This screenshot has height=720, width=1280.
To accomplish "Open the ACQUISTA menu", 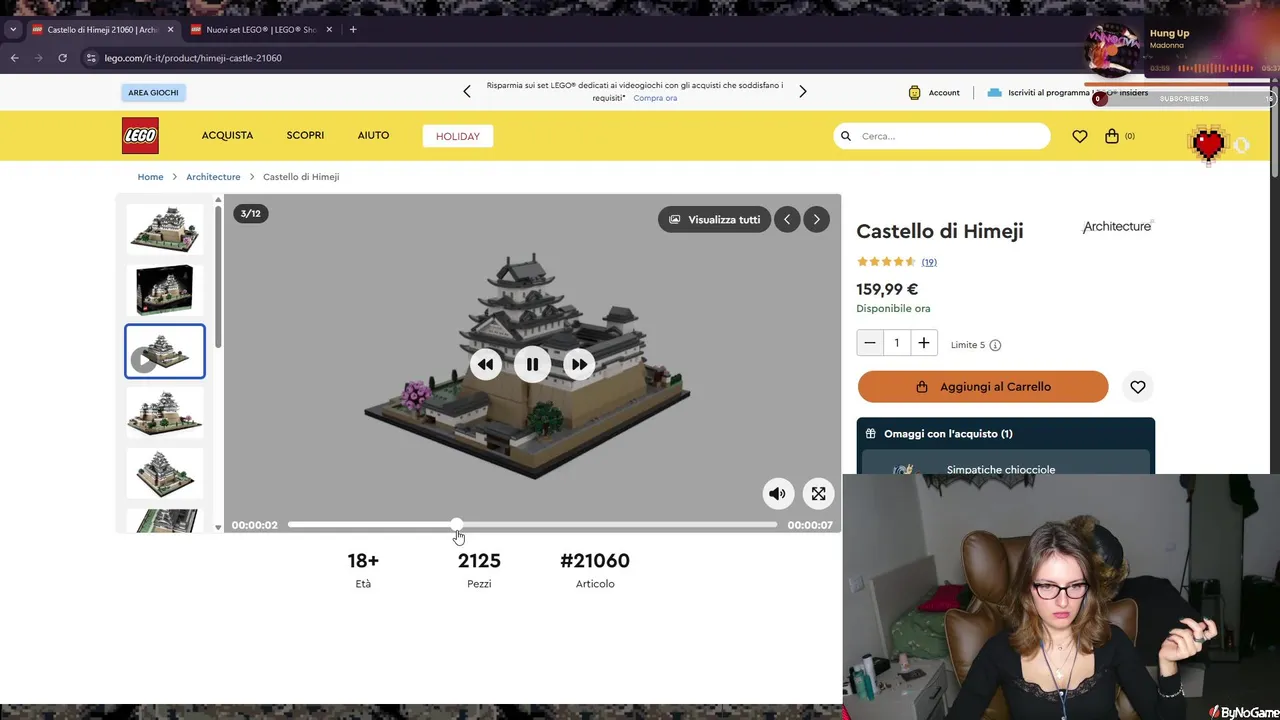I will tap(227, 135).
